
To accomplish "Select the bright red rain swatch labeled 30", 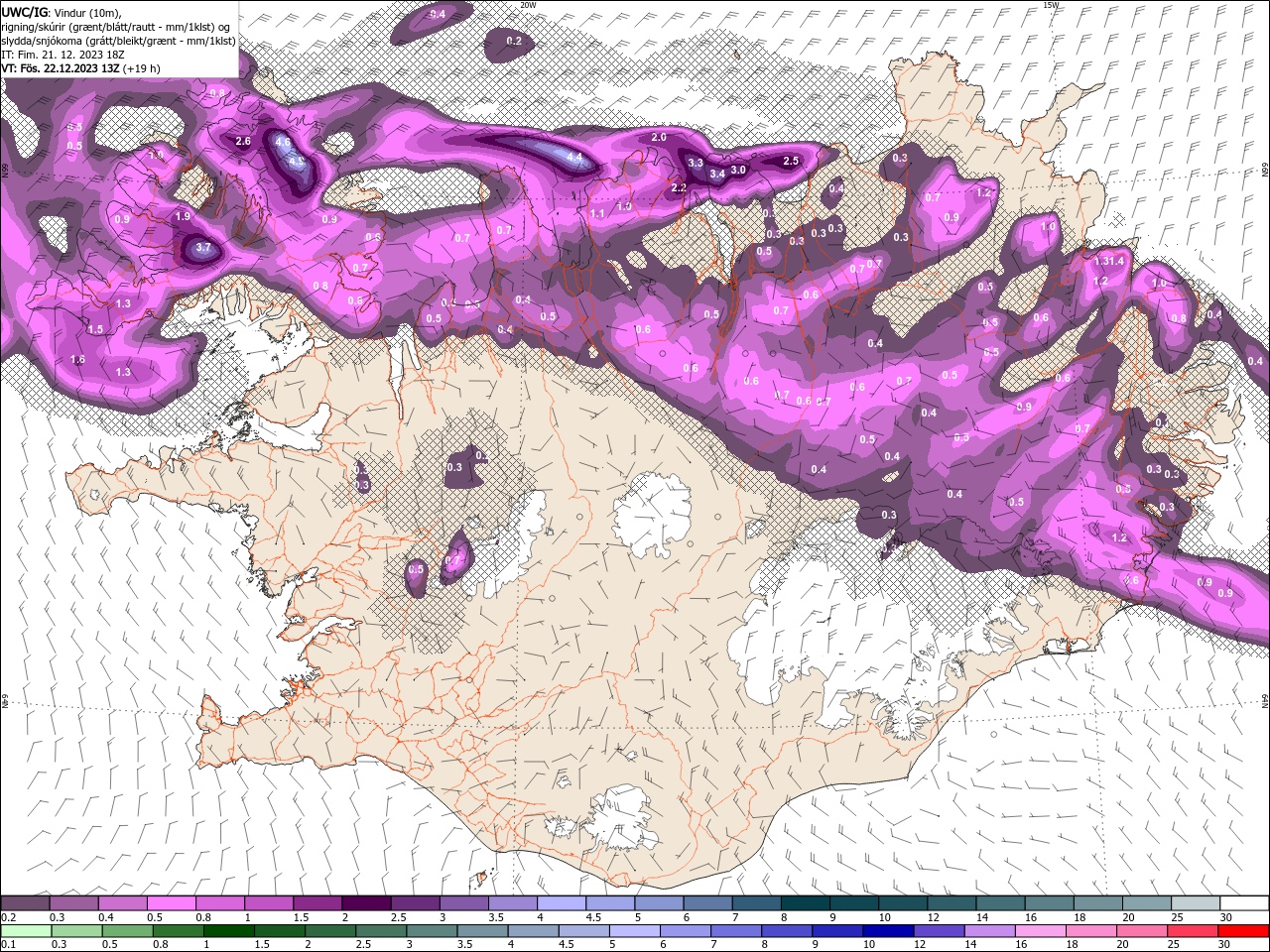I will pyautogui.click(x=1242, y=931).
